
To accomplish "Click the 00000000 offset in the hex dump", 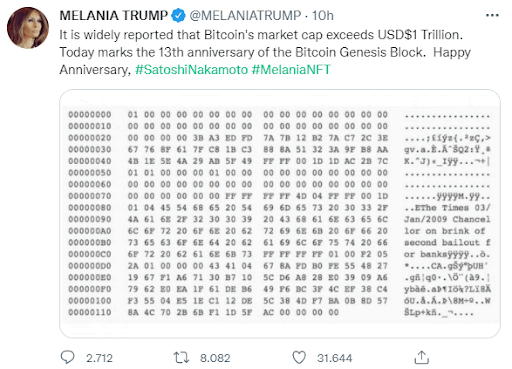I will coord(90,115).
